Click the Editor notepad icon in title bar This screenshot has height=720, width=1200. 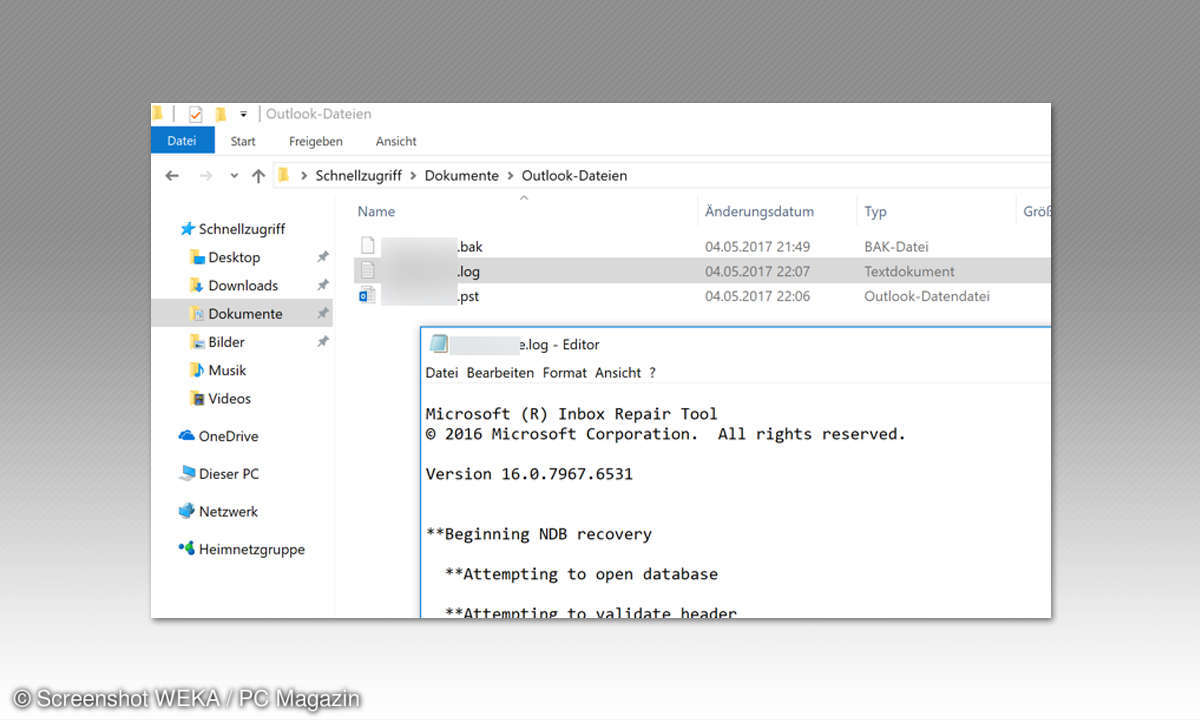[x=438, y=344]
